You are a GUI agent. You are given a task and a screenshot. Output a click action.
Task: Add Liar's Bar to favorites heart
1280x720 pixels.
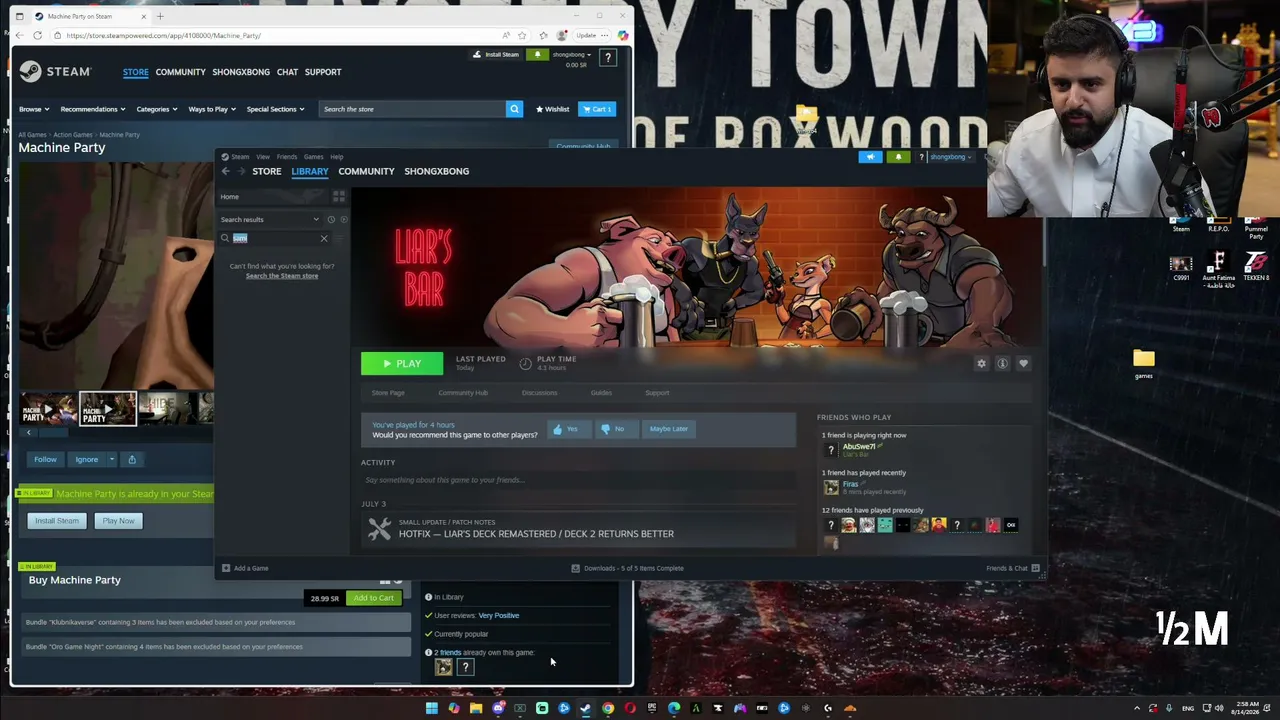point(1023,363)
